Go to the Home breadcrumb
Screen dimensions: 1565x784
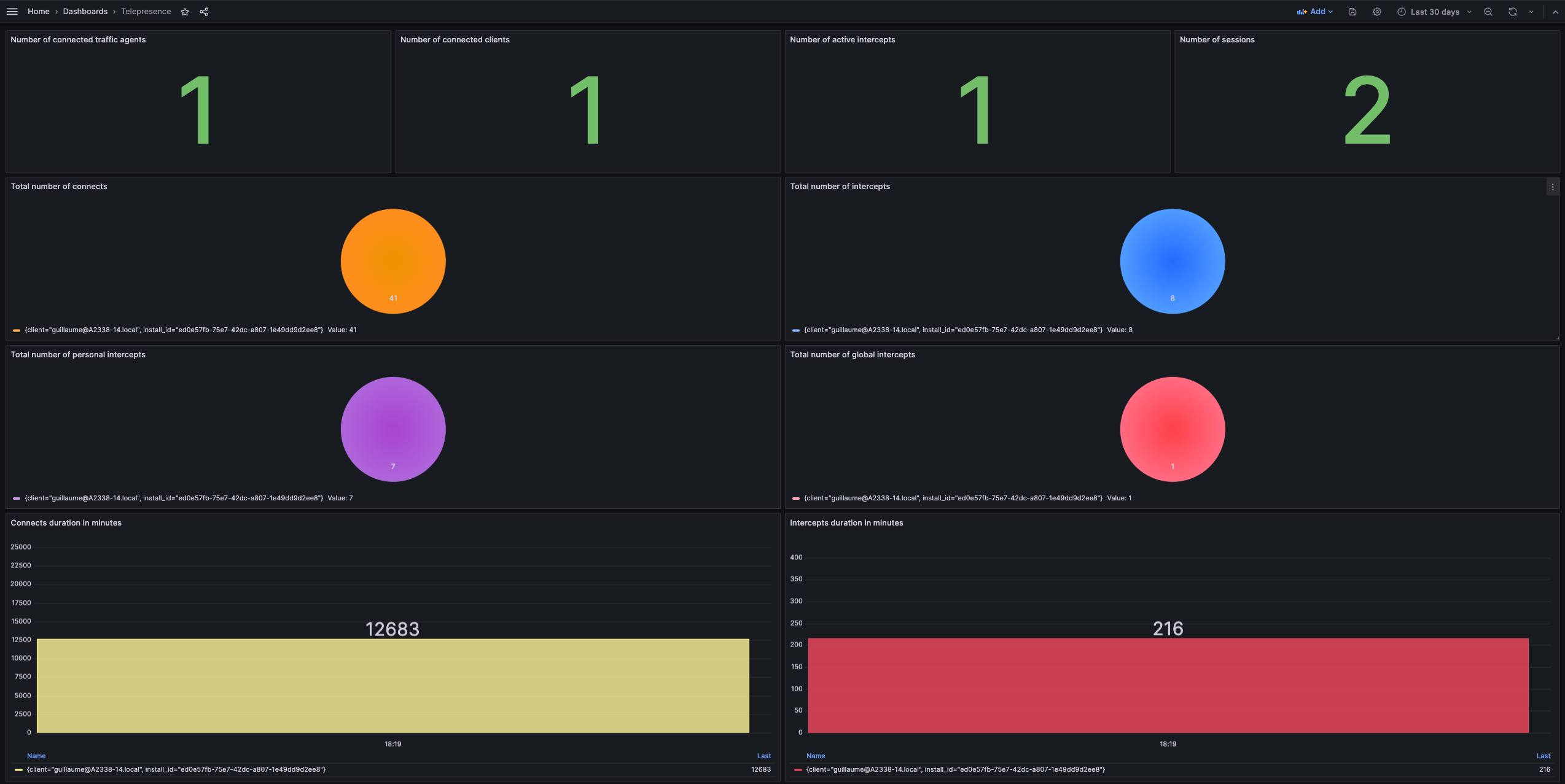38,12
